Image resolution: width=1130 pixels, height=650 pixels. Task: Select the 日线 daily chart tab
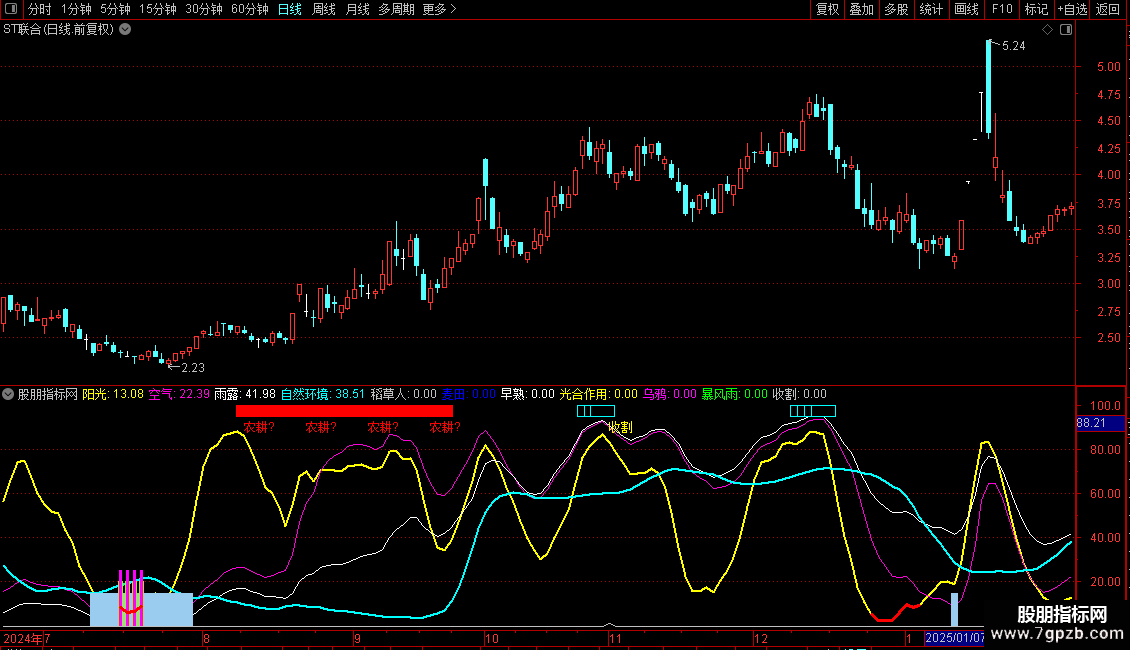(290, 9)
